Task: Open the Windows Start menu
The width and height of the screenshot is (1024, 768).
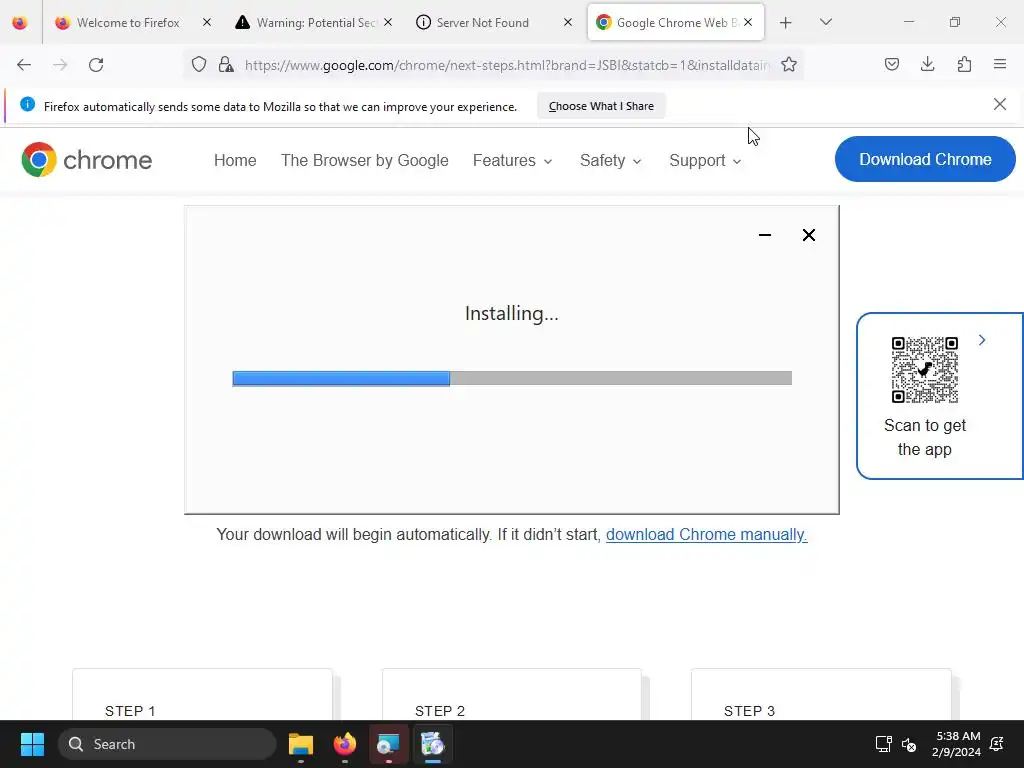Action: pos(32,744)
